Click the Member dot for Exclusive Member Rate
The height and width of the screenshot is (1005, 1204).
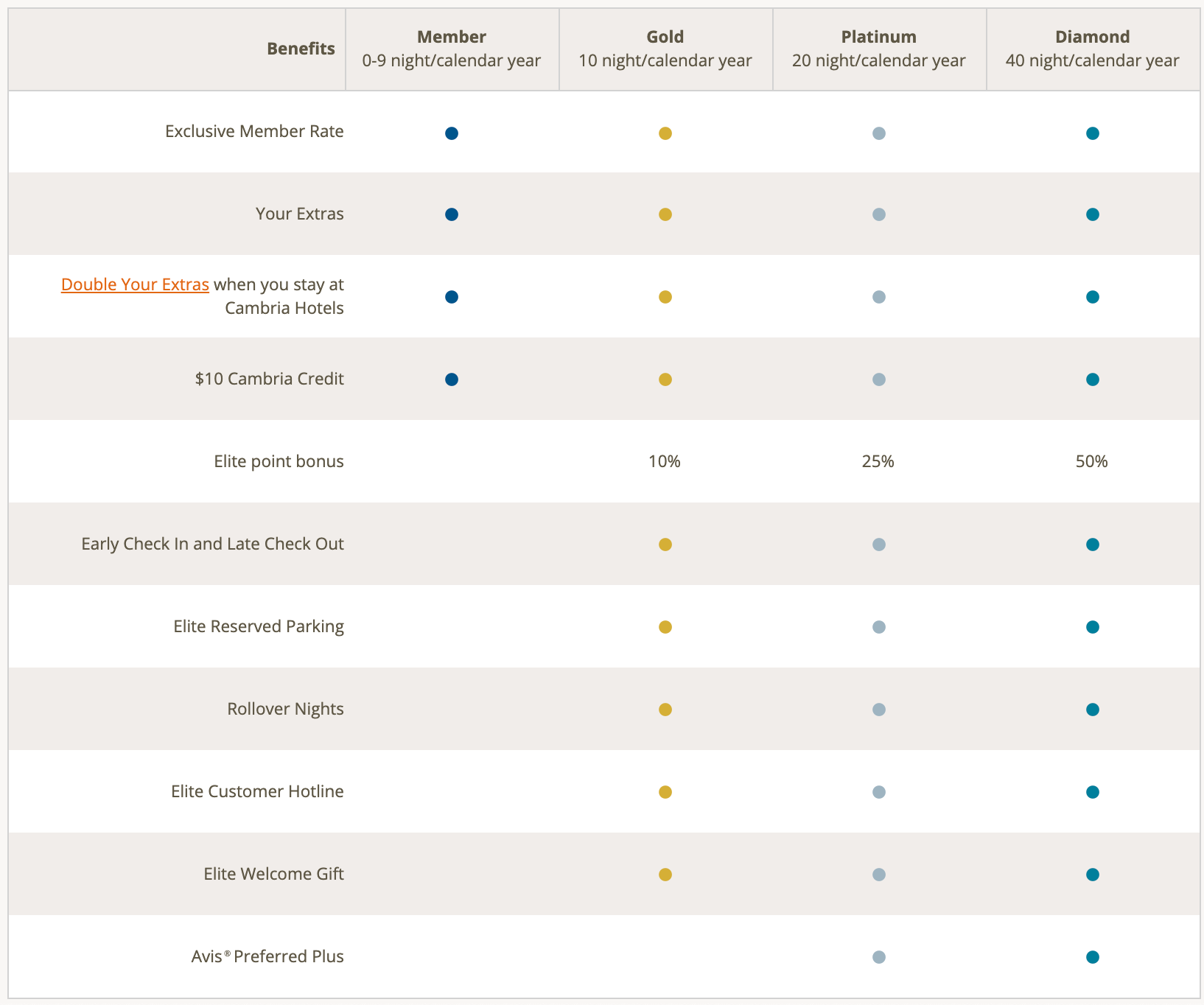pos(452,133)
